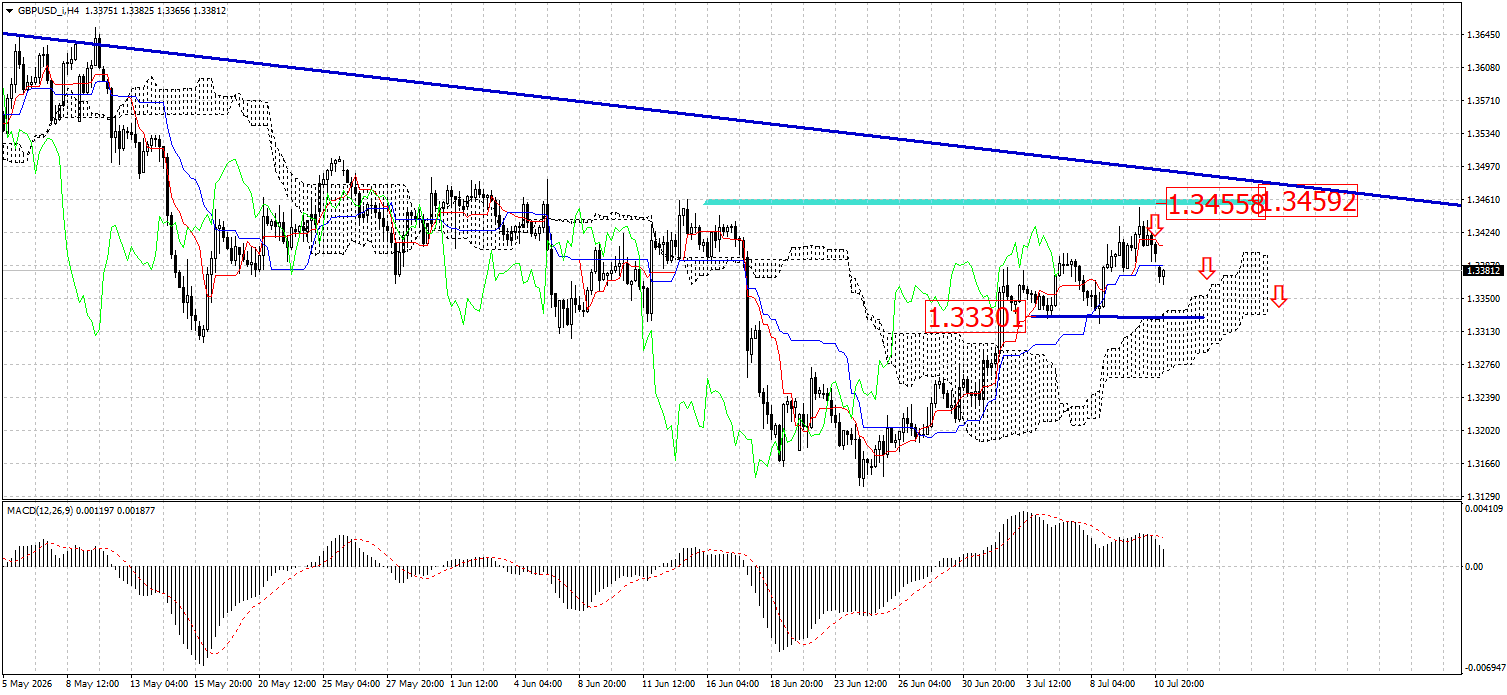The height and width of the screenshot is (695, 1507).
Task: Click the -0.006947 MACD scale value
Action: pyautogui.click(x=1482, y=667)
